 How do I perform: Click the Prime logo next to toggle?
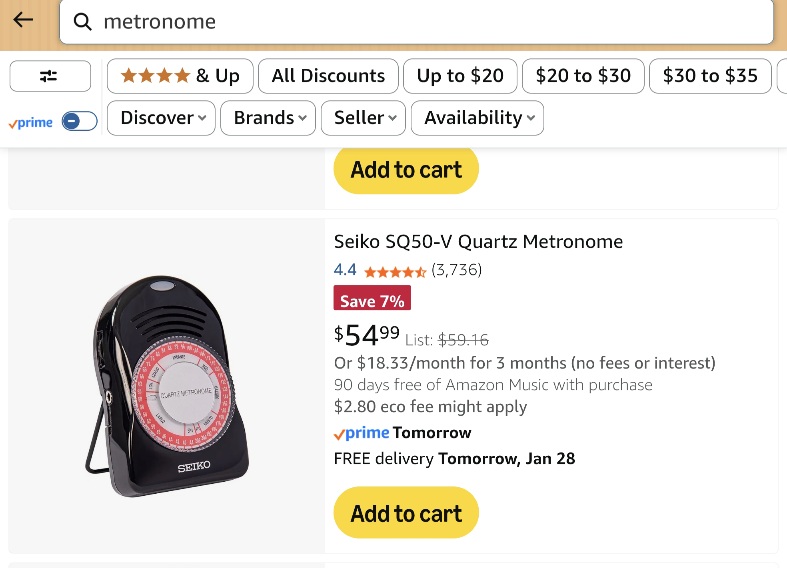(31, 122)
